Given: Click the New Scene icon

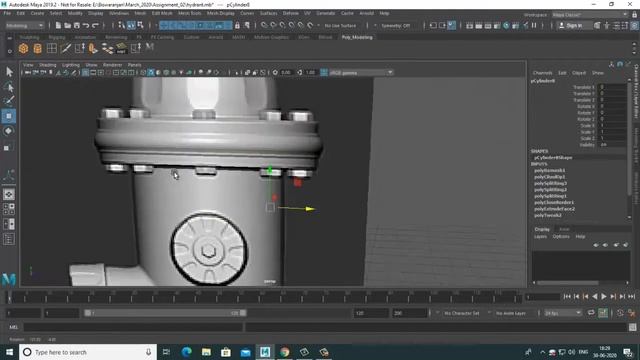Looking at the screenshot, I should point(58,25).
